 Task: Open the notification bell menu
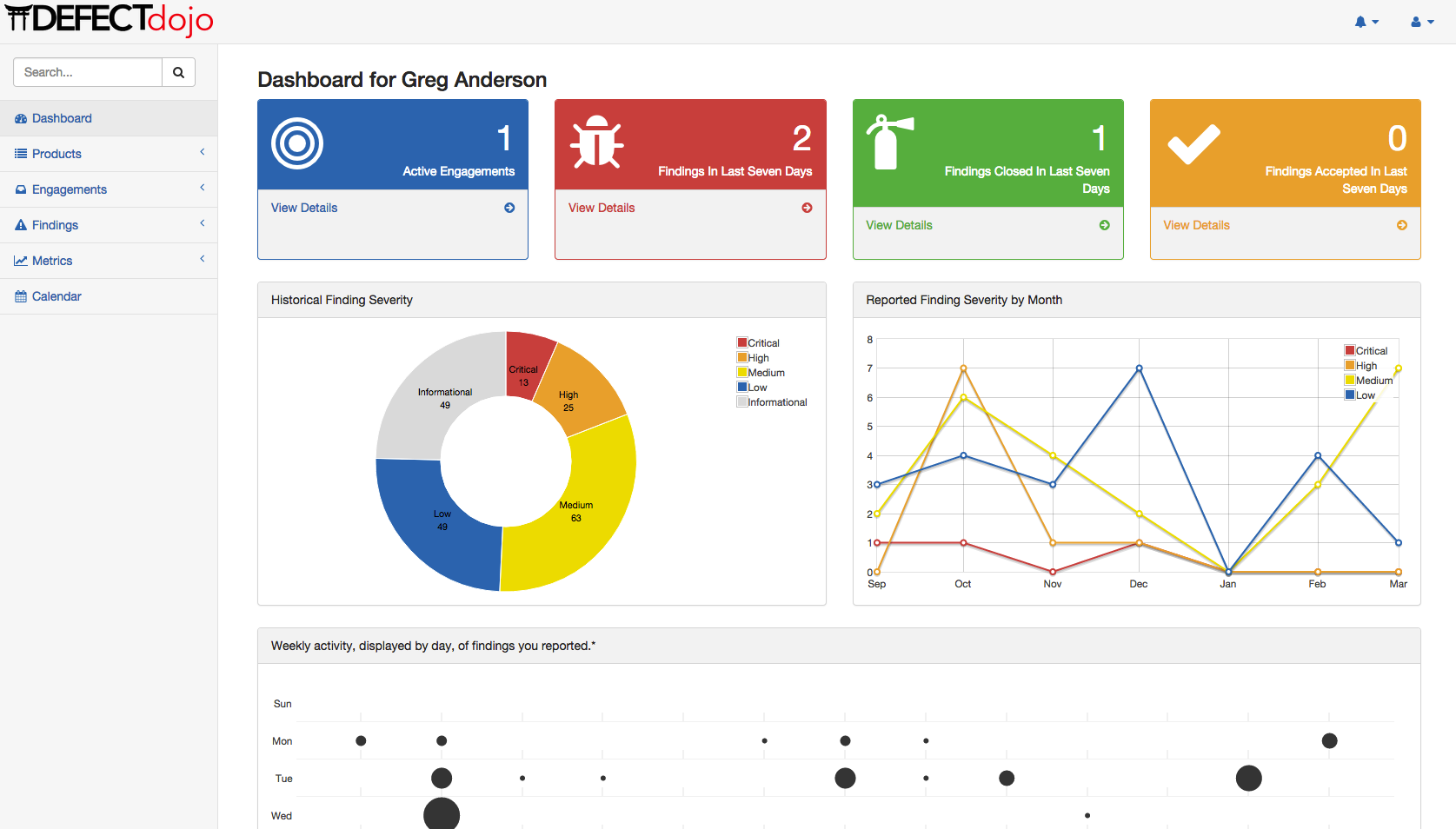(x=1365, y=21)
